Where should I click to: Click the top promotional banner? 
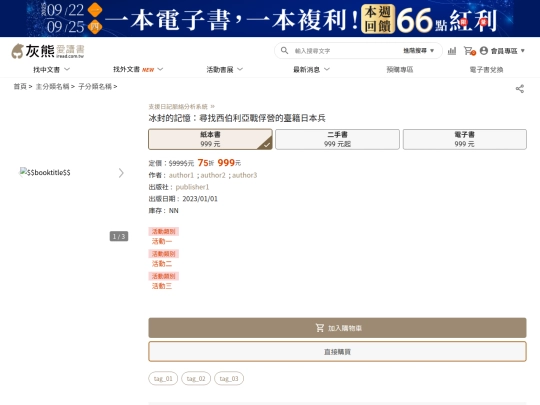point(270,18)
